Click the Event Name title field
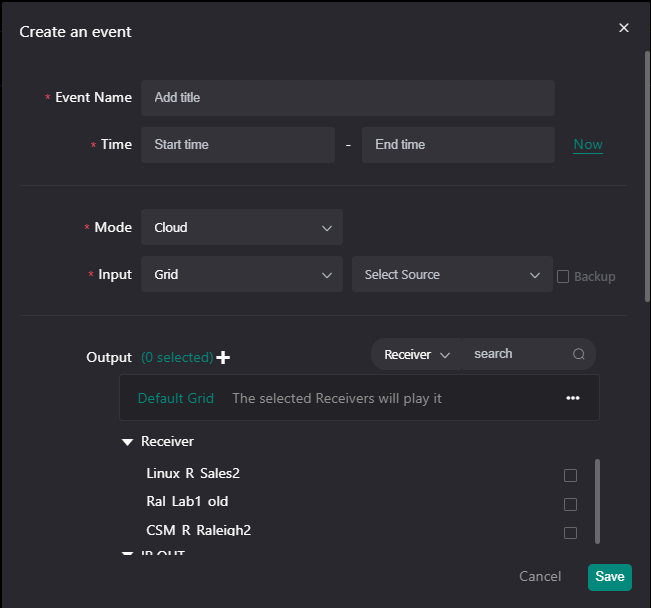This screenshot has height=608, width=651. [348, 98]
